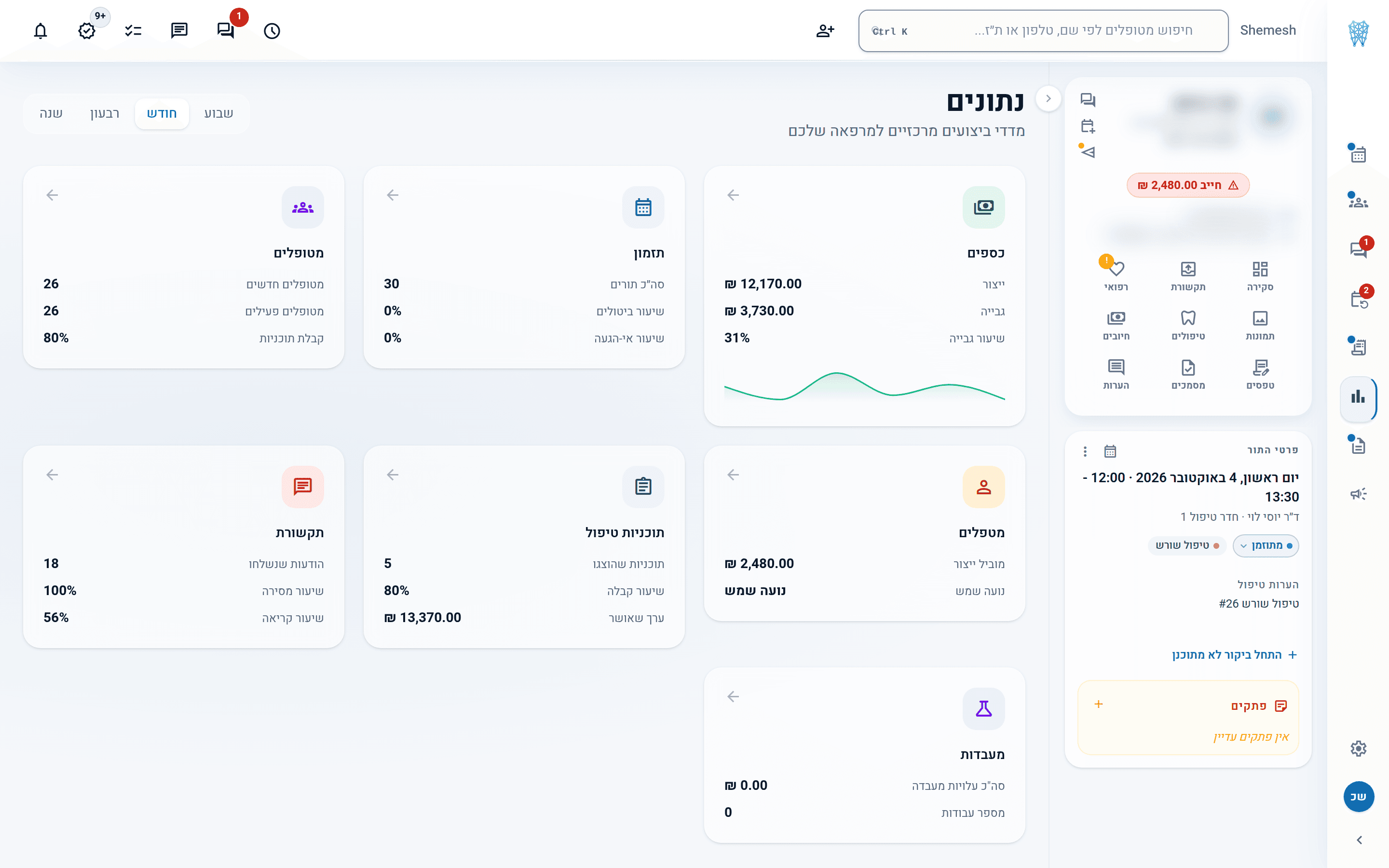The width and height of the screenshot is (1389, 868).
Task: Open the חיובים charges shortcut
Action: [1116, 325]
